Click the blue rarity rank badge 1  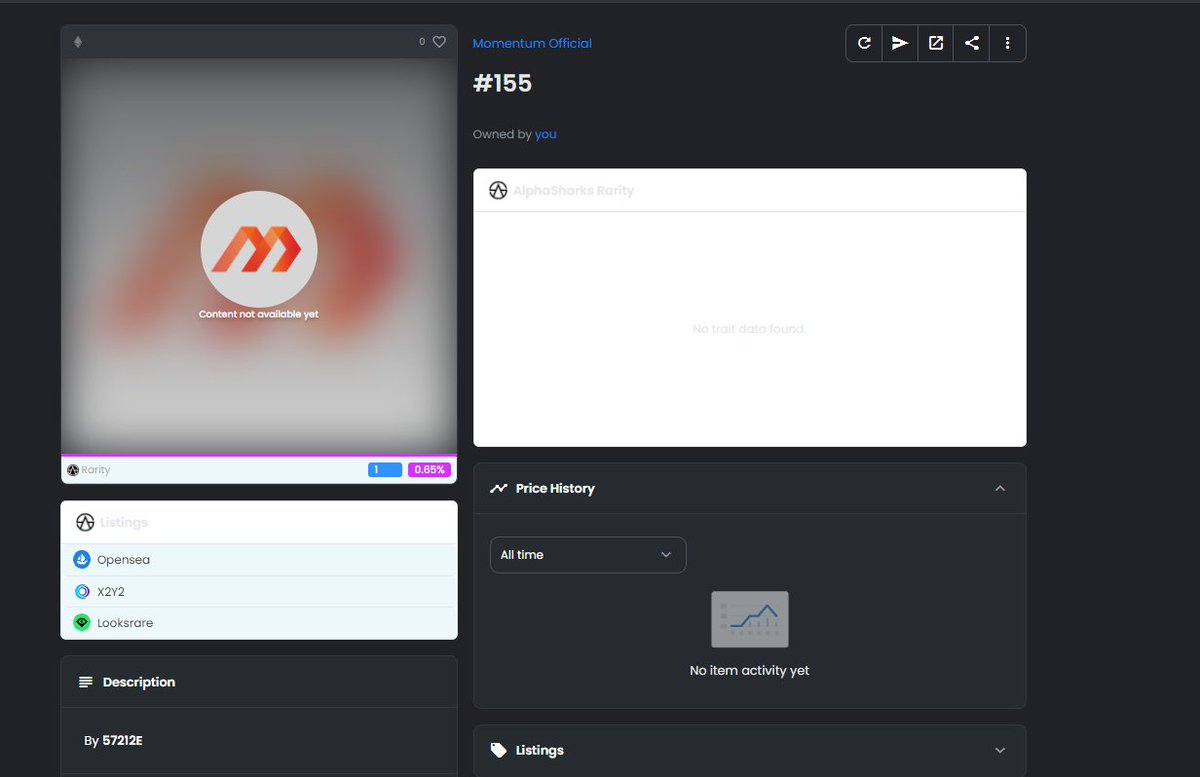(x=385, y=470)
